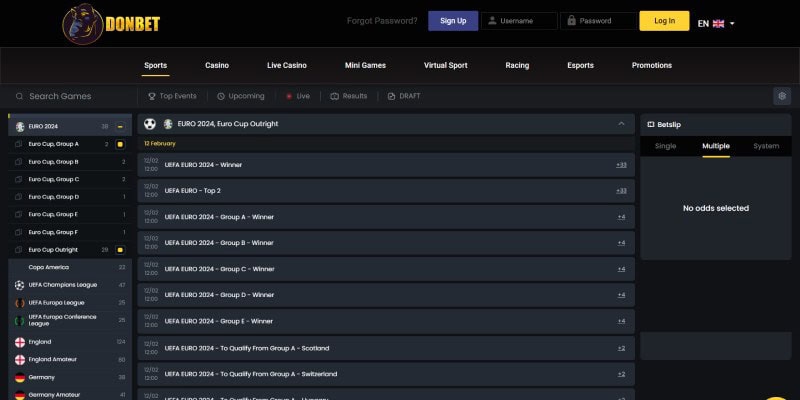Expand +33 markets for UEFA EURO 2024 Winner
The width and height of the screenshot is (800, 400).
[621, 165]
